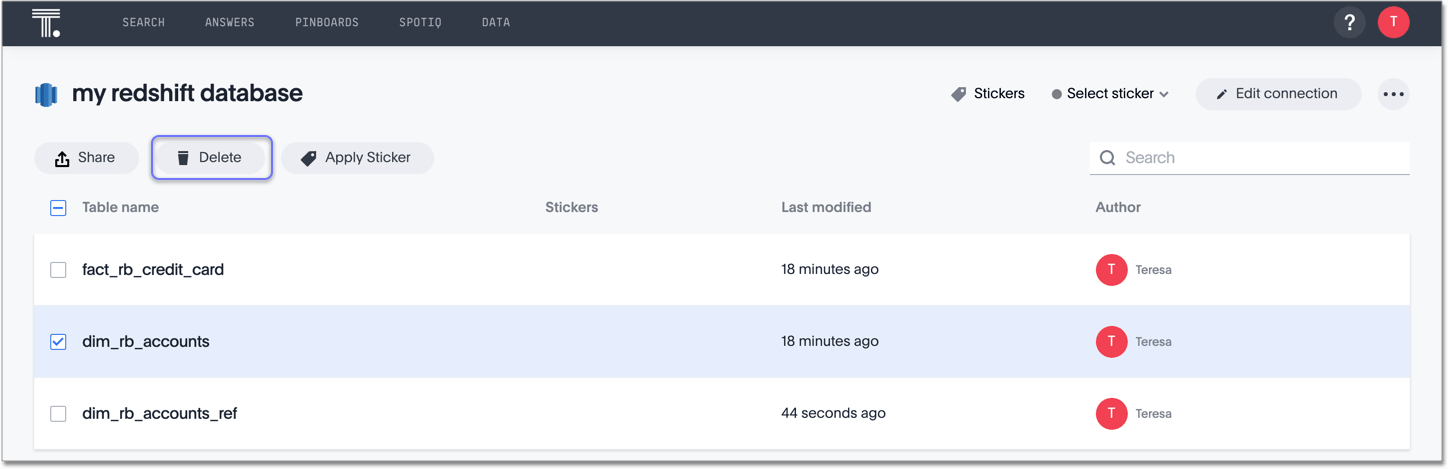Image resolution: width=1448 pixels, height=469 pixels.
Task: Check the fact_rb_credit_card checkbox
Action: pos(58,270)
